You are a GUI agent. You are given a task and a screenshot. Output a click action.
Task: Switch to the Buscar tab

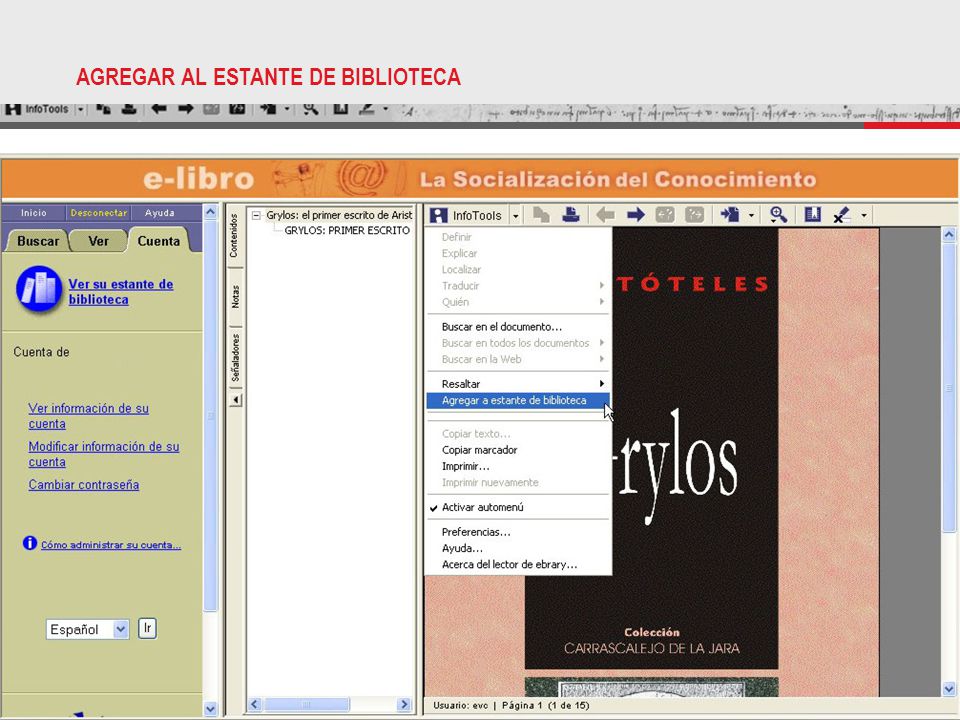(38, 241)
